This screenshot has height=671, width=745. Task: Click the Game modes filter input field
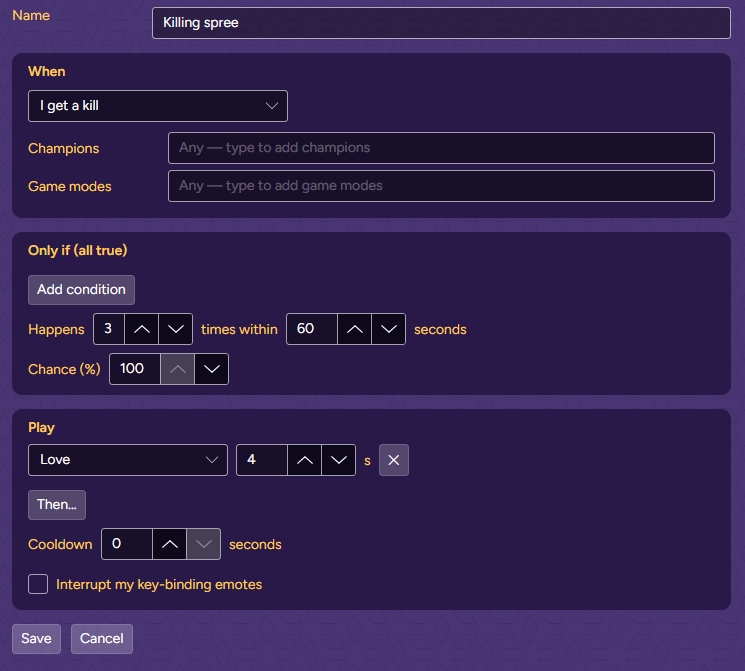[441, 186]
